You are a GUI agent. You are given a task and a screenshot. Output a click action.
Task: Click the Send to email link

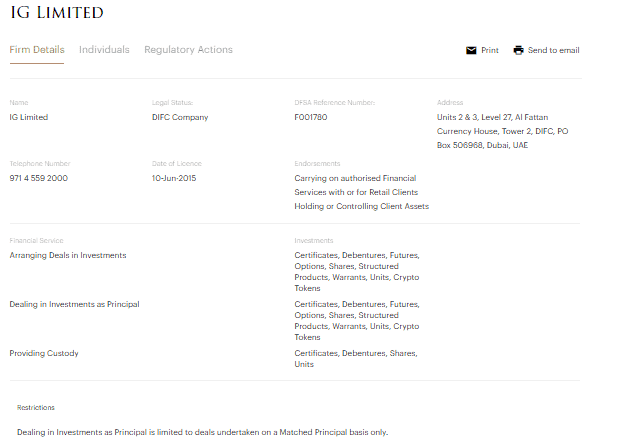point(553,50)
